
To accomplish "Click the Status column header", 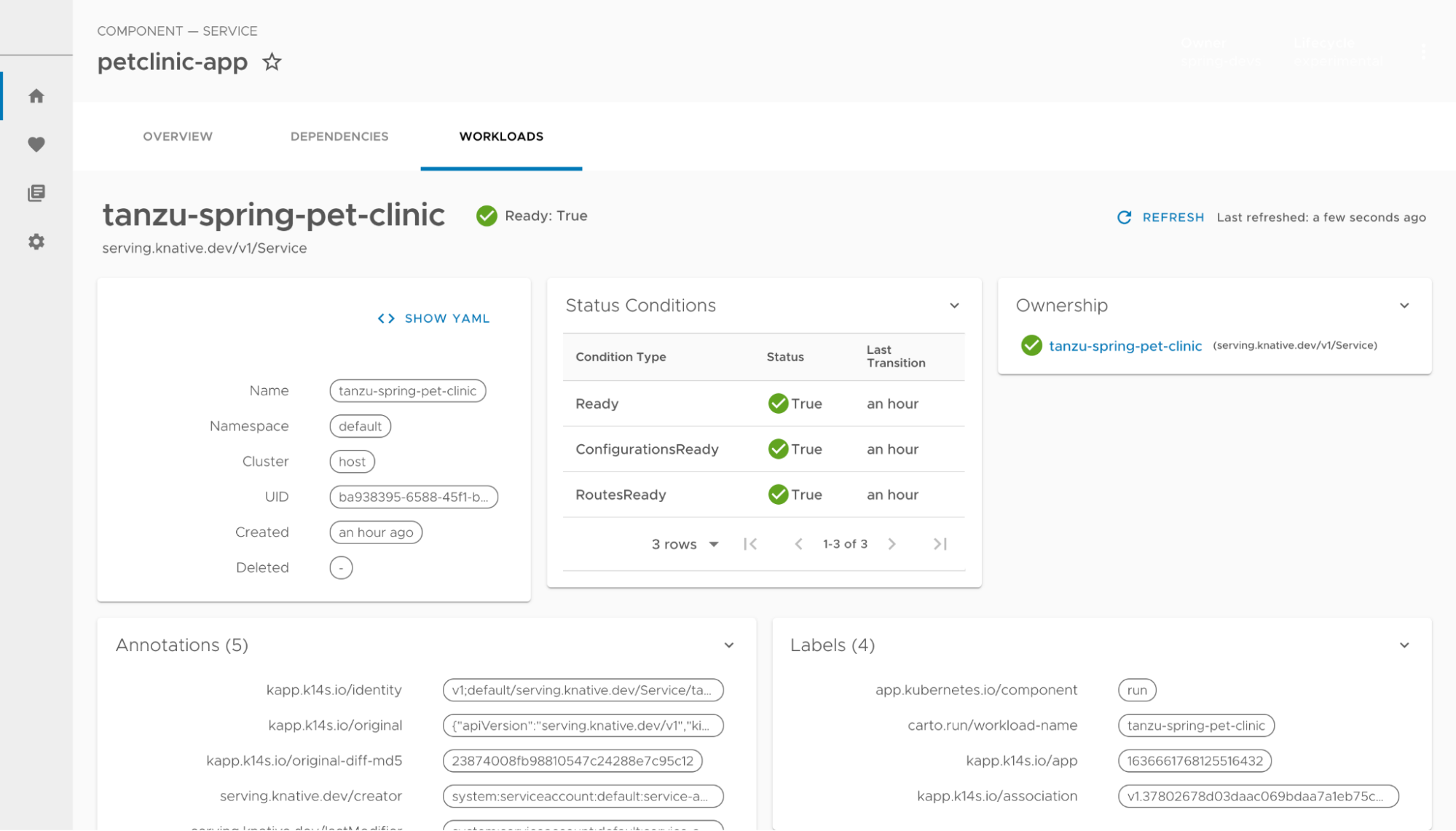I will click(785, 357).
